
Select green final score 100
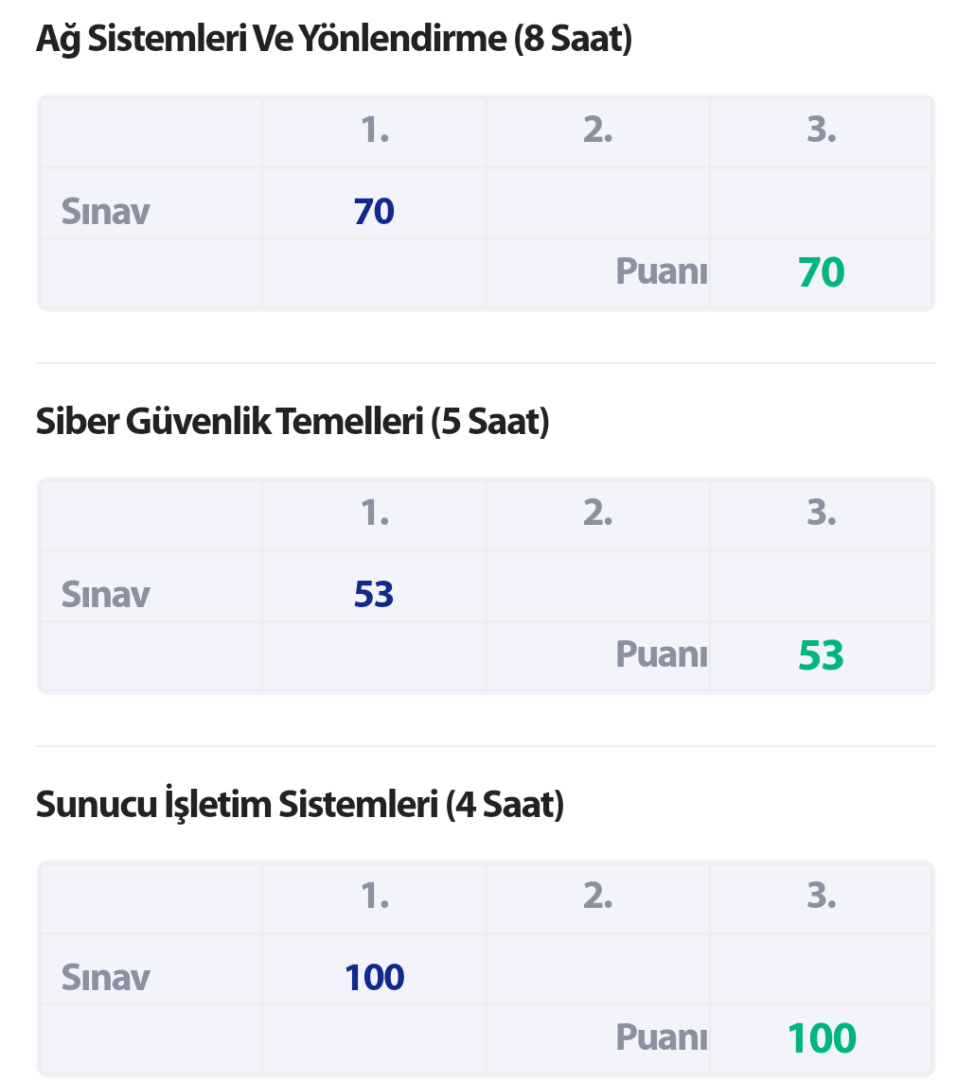[x=821, y=1039]
